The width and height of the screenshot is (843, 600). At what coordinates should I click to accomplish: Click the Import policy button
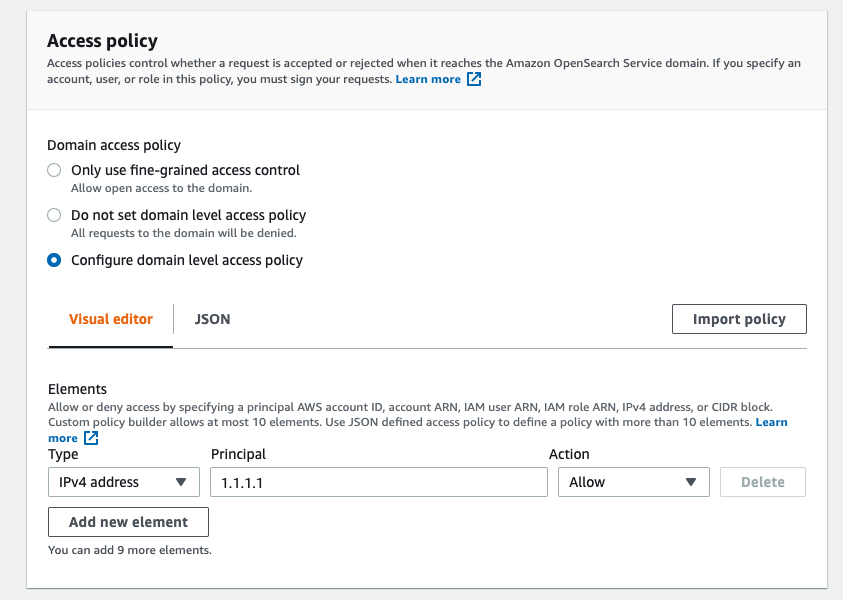(739, 319)
